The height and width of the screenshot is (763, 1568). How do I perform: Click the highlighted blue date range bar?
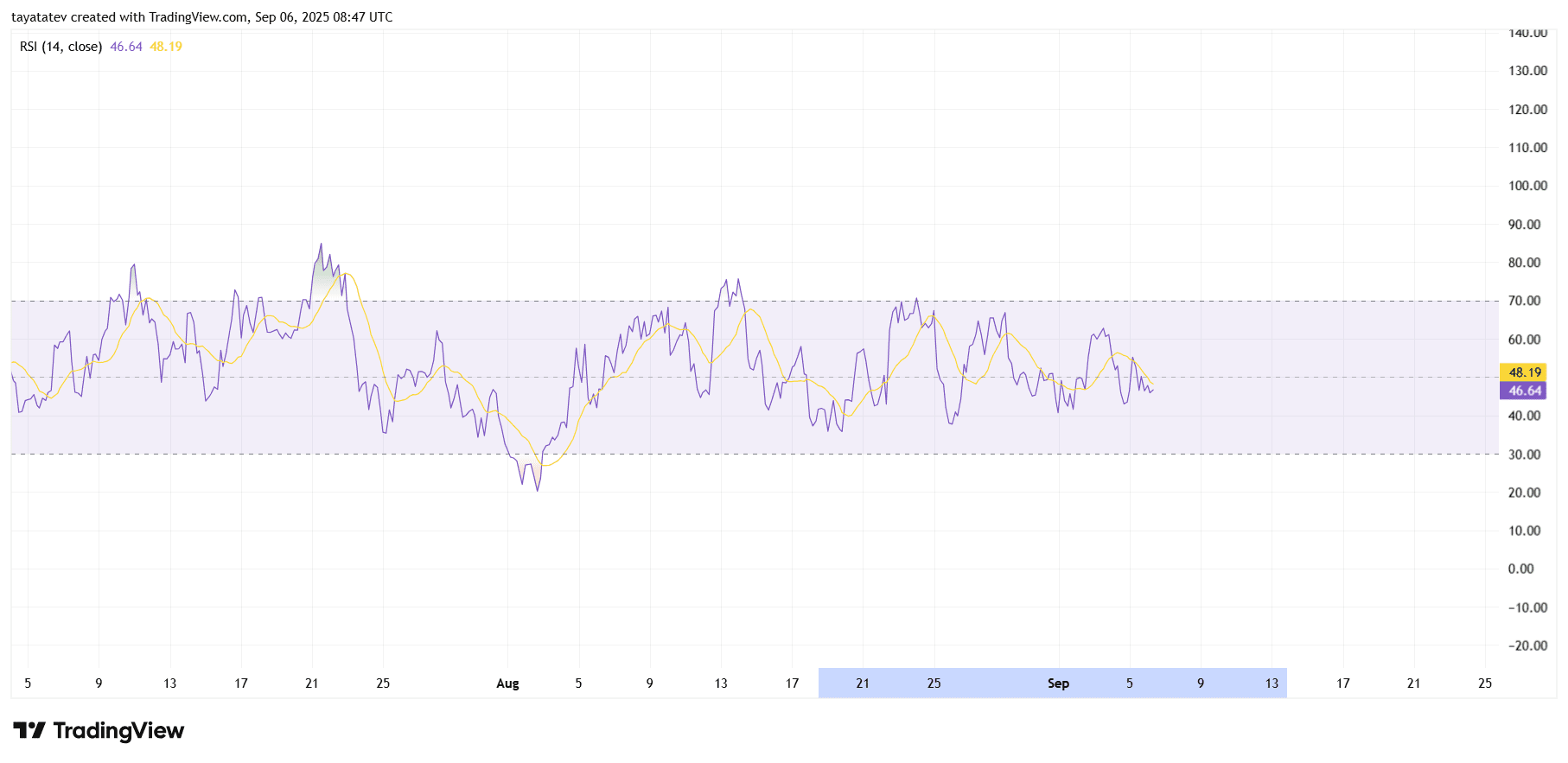click(x=1052, y=683)
